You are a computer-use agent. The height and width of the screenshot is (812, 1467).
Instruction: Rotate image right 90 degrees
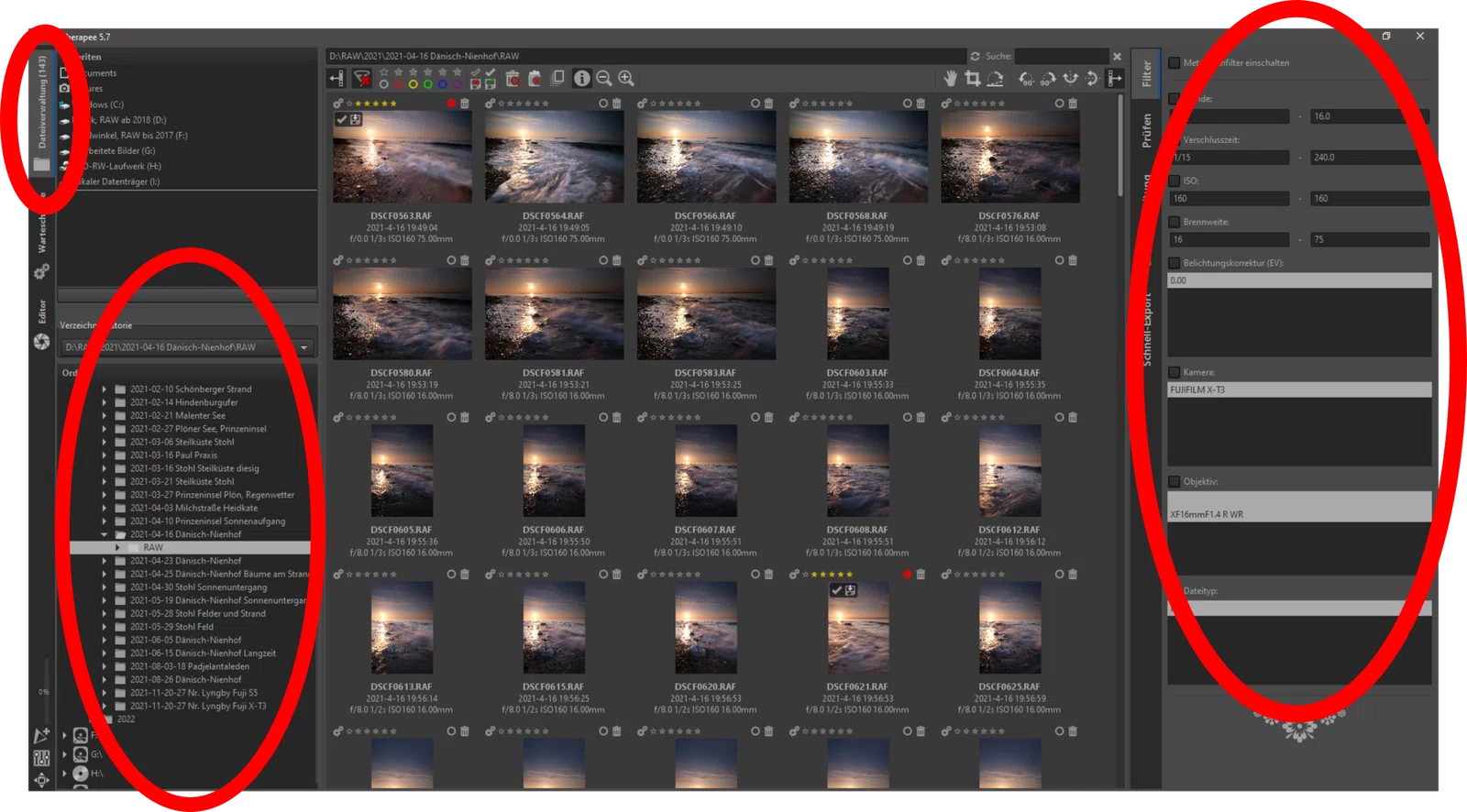click(x=1048, y=79)
